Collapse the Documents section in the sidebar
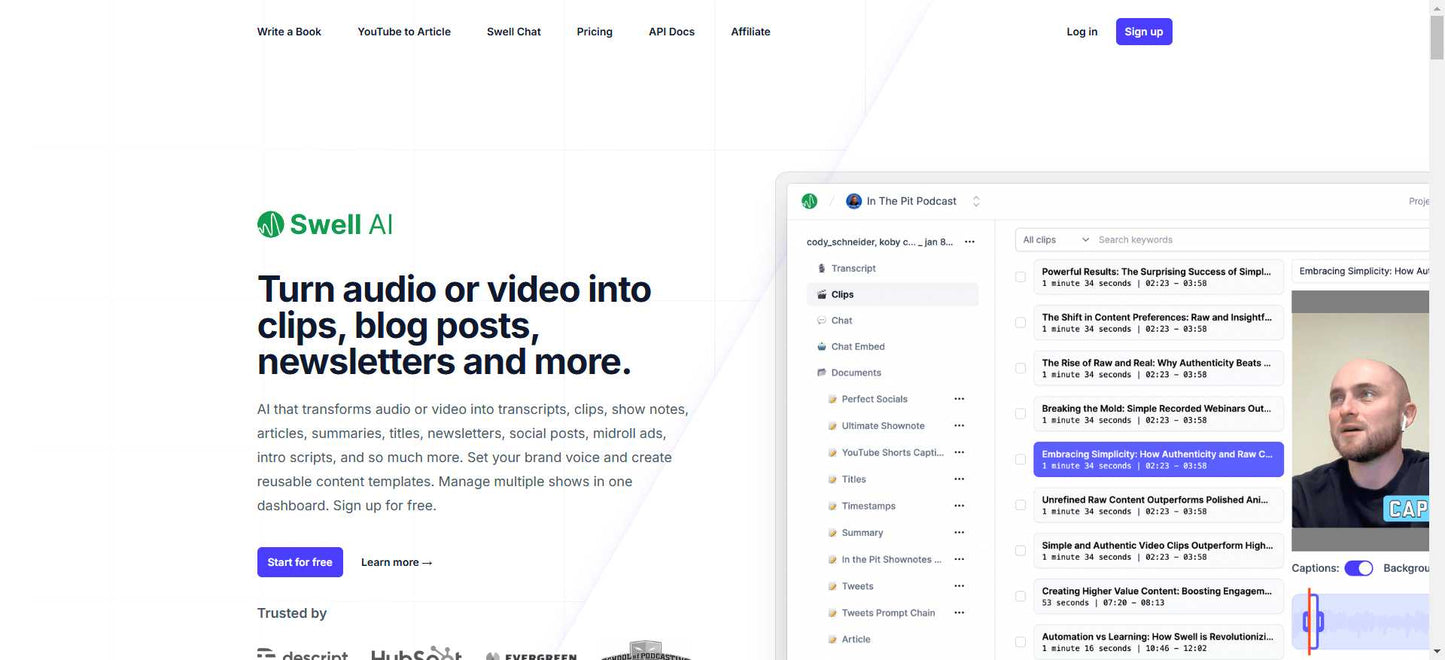Viewport: 1445px width, 660px height. pos(822,373)
